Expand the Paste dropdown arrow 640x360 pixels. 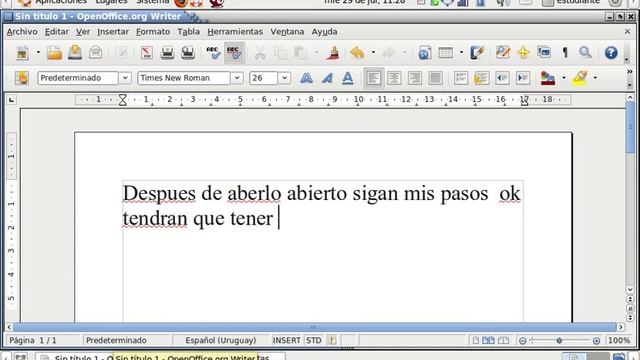[x=316, y=53]
